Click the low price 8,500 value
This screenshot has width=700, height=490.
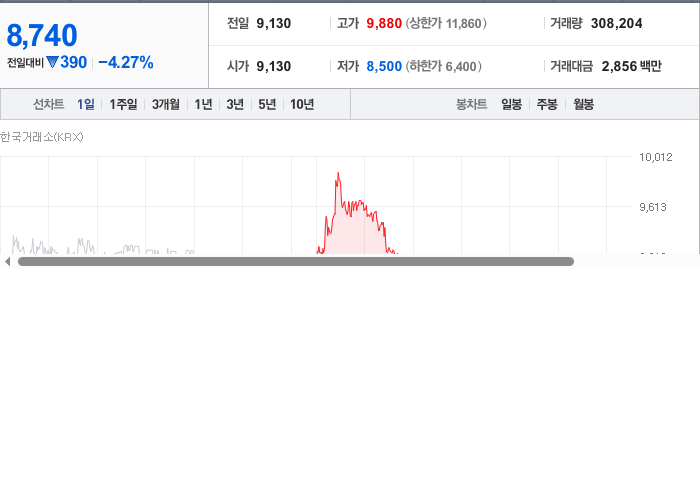point(384,66)
